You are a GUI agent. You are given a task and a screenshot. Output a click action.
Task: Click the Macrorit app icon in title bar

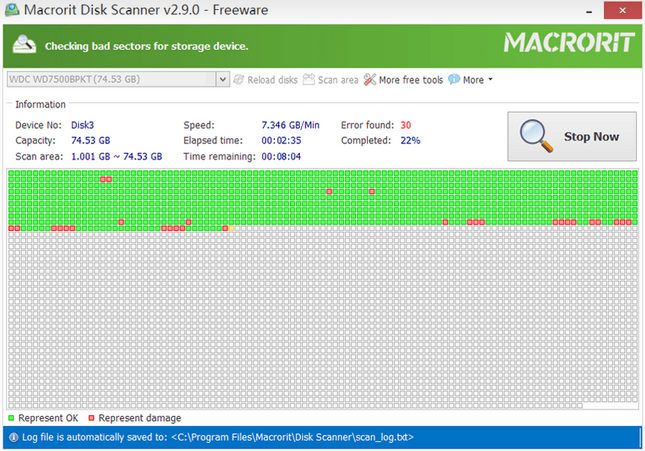click(x=12, y=9)
